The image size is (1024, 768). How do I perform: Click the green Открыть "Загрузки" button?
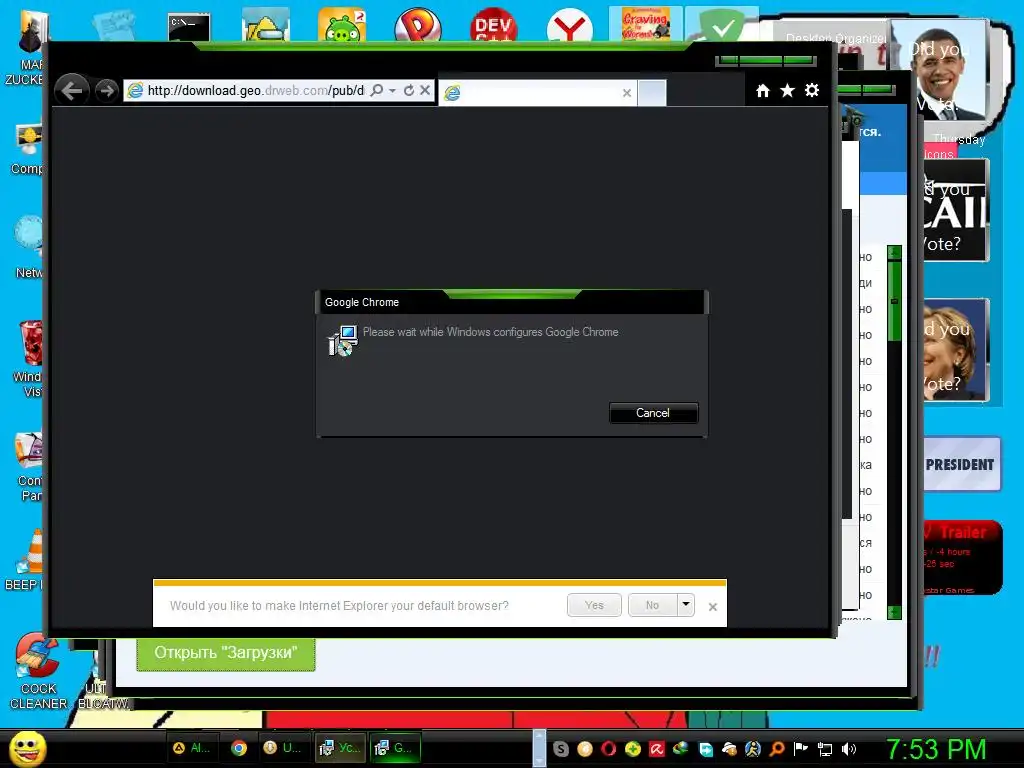pyautogui.click(x=226, y=653)
